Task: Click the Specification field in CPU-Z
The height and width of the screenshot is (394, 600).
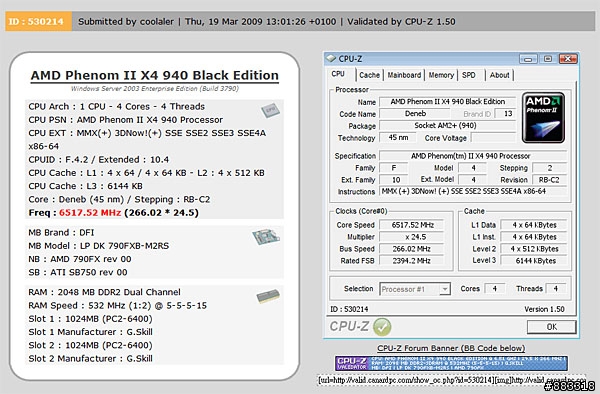Action: pos(473,156)
